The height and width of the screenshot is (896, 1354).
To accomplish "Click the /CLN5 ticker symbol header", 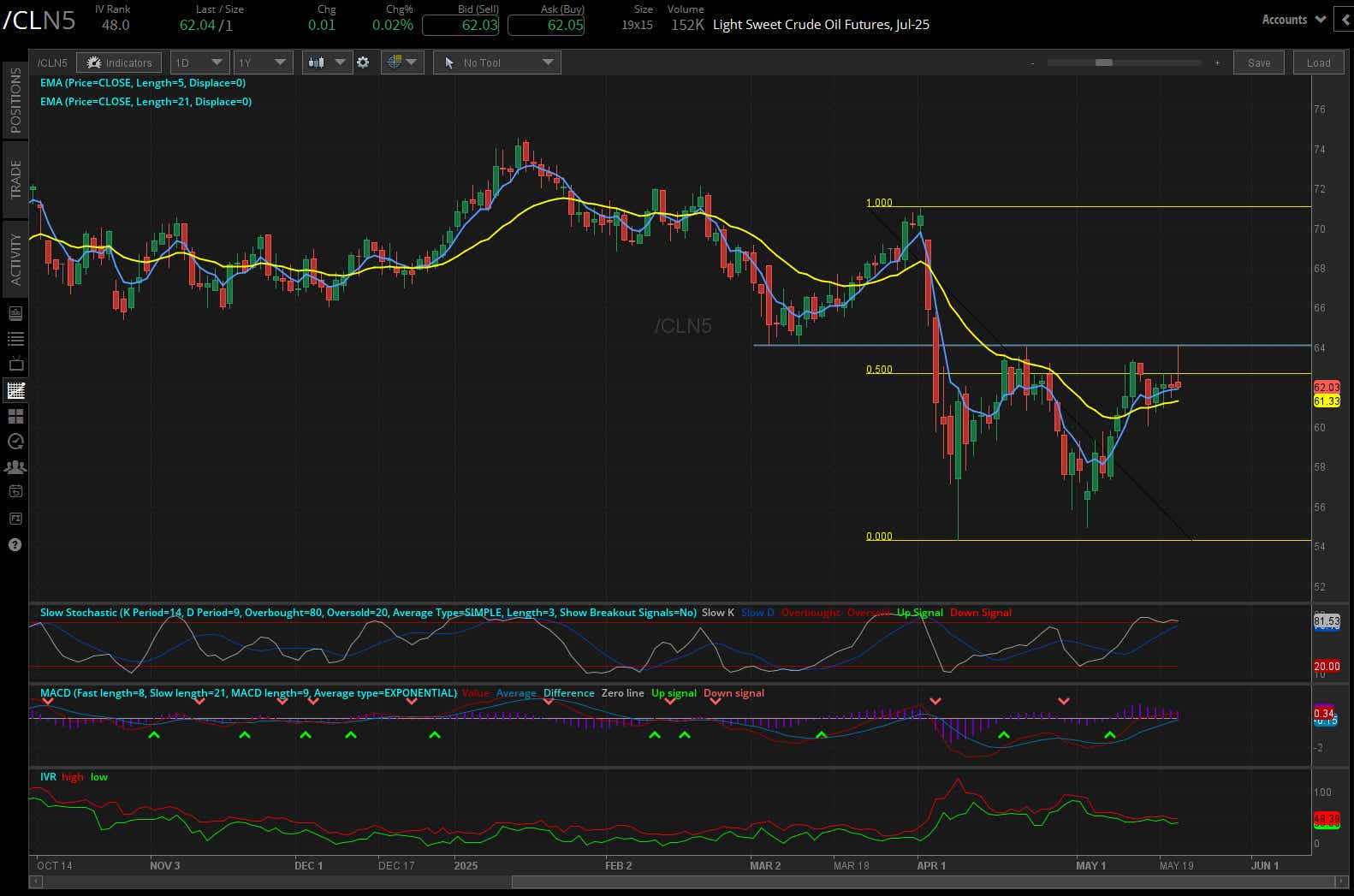I will (x=39, y=21).
